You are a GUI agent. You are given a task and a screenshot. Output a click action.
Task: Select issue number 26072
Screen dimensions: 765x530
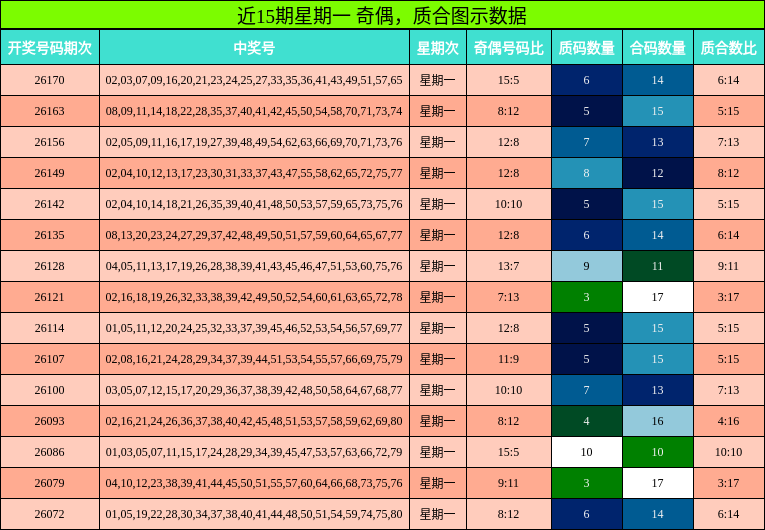click(x=49, y=514)
